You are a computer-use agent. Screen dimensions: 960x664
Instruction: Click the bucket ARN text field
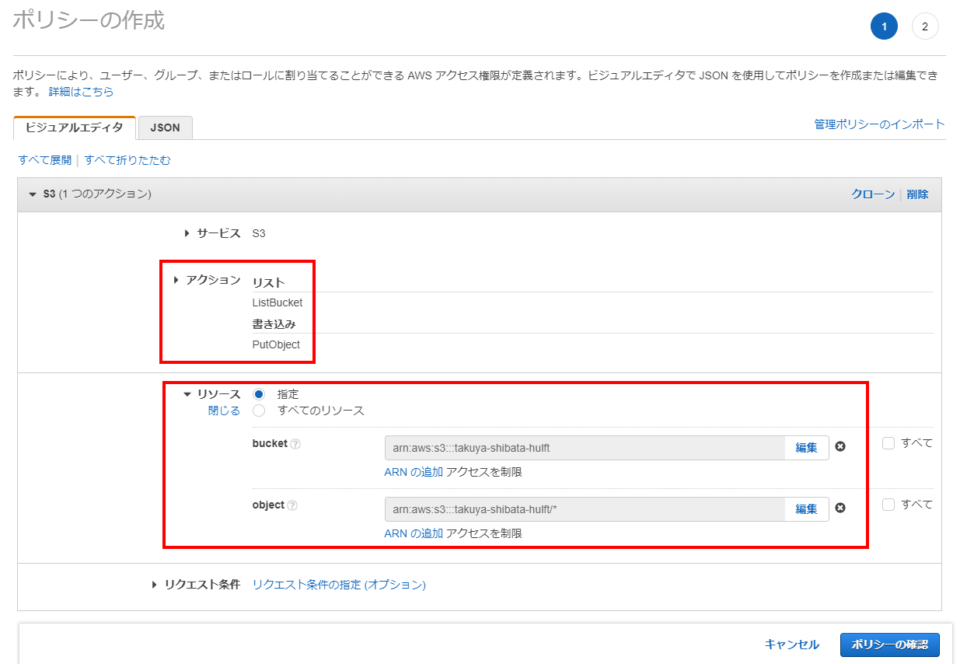click(x=585, y=448)
